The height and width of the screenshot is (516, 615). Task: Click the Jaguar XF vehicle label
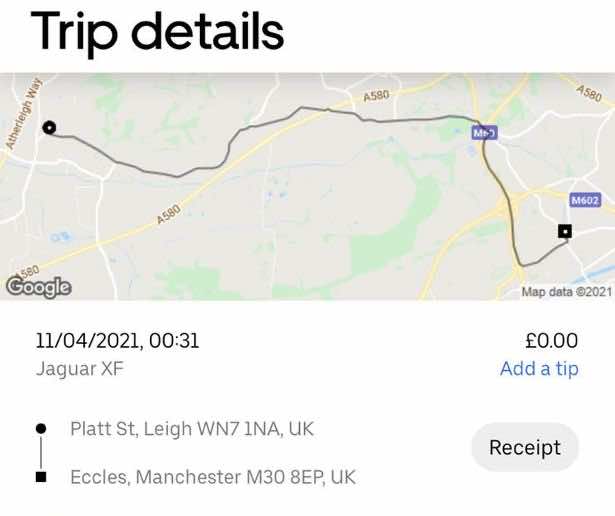point(81,368)
